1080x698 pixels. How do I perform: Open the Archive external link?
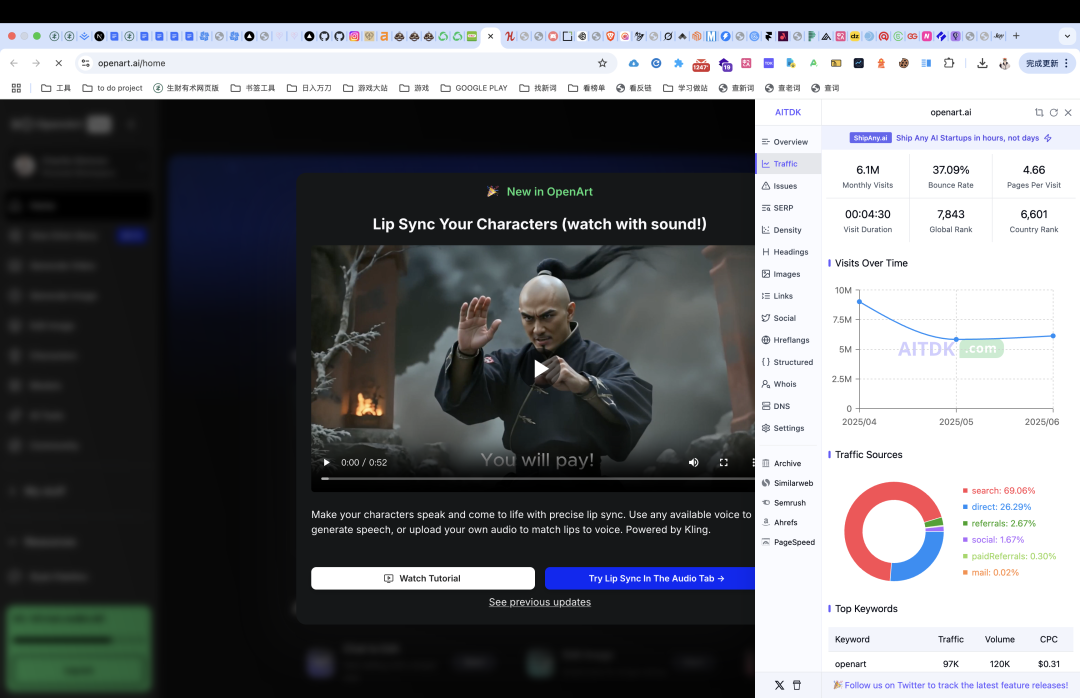click(781, 464)
